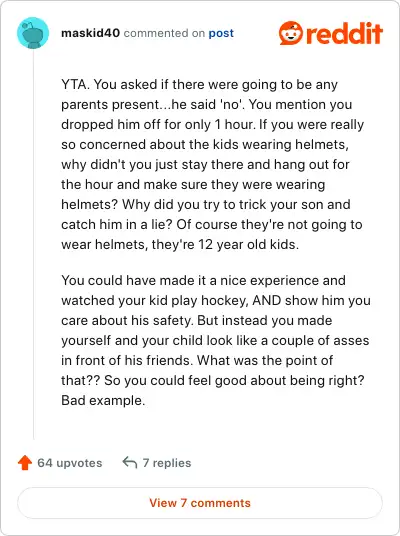The height and width of the screenshot is (536, 400).
Task: Click the reply arrow icon
Action: point(130,462)
